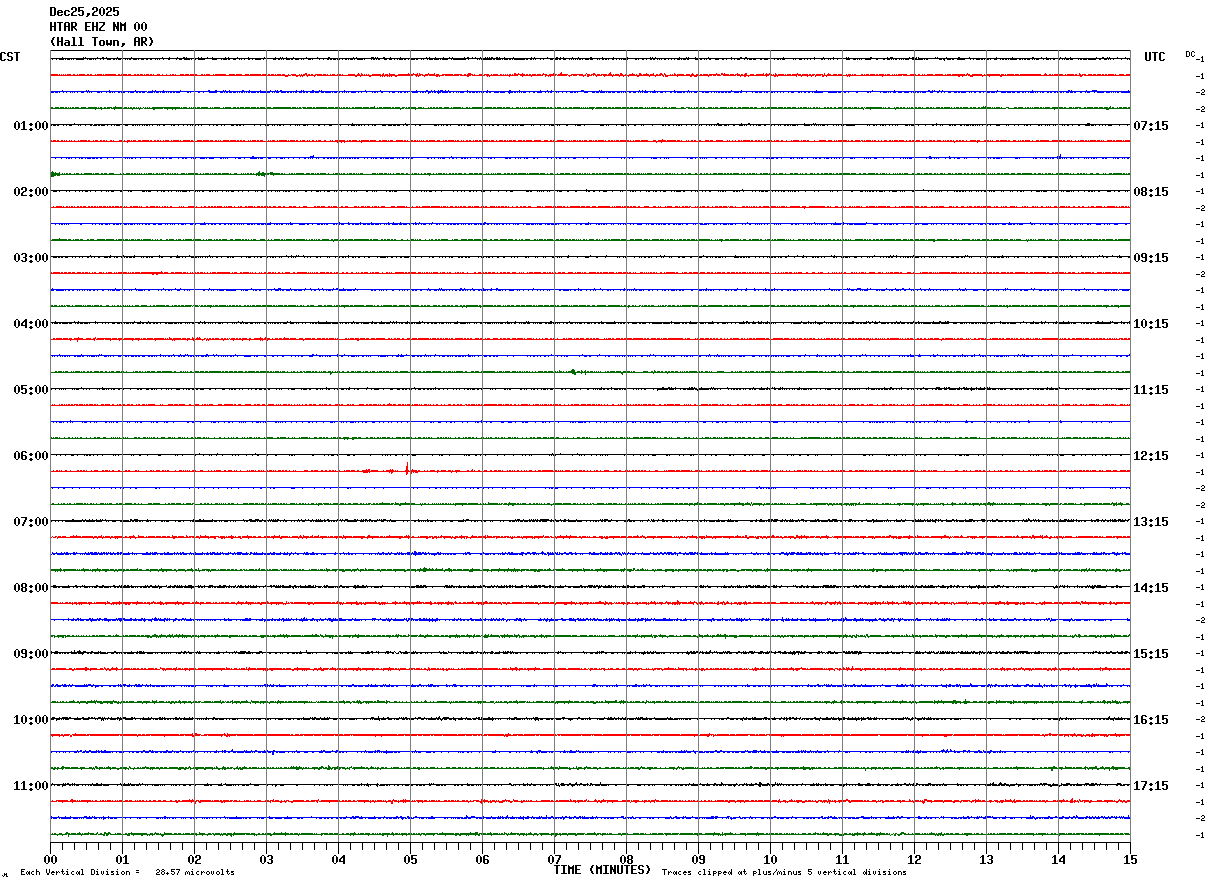Click minute 12 on the time axis

(914, 859)
